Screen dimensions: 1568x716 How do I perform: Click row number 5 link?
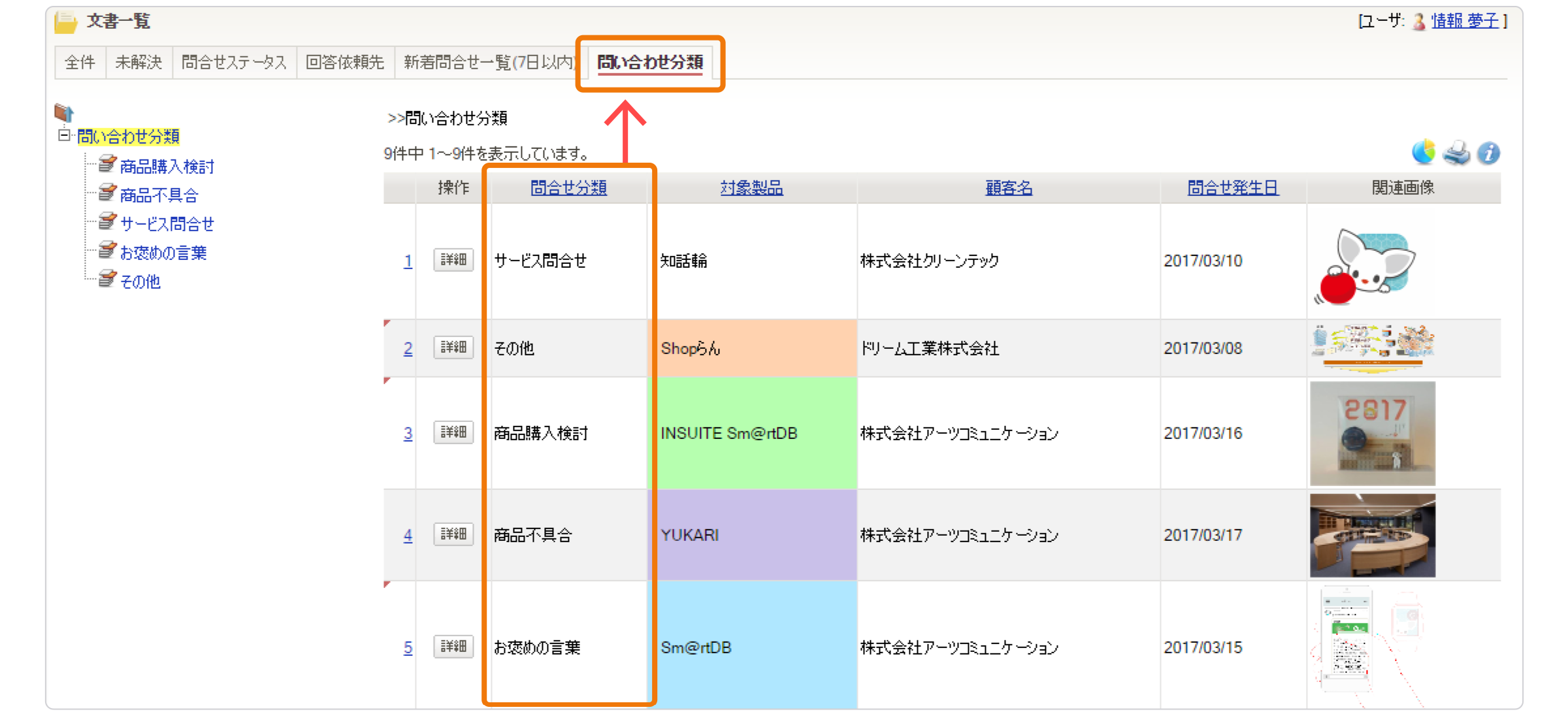408,647
